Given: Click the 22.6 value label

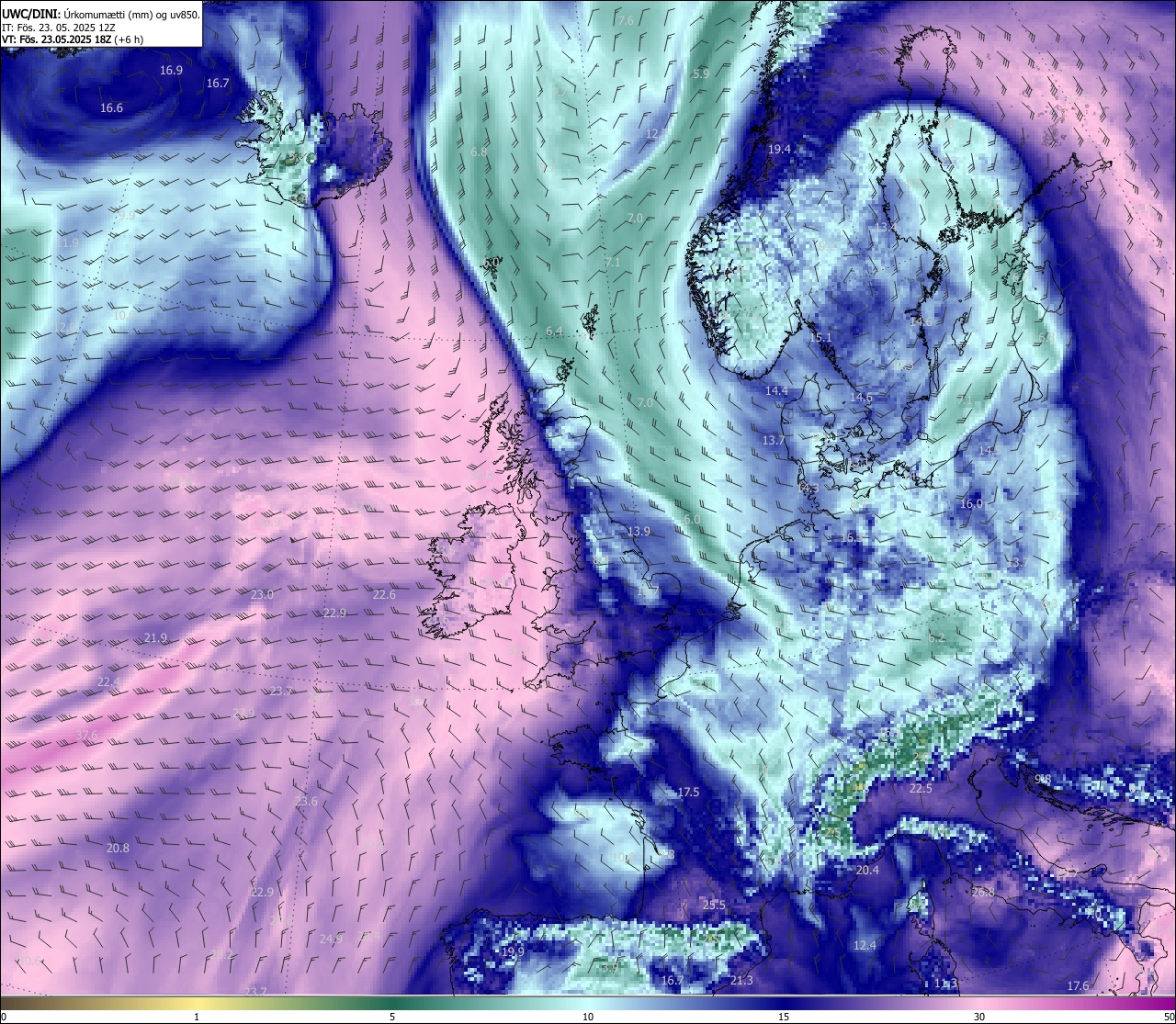Looking at the screenshot, I should point(384,594).
